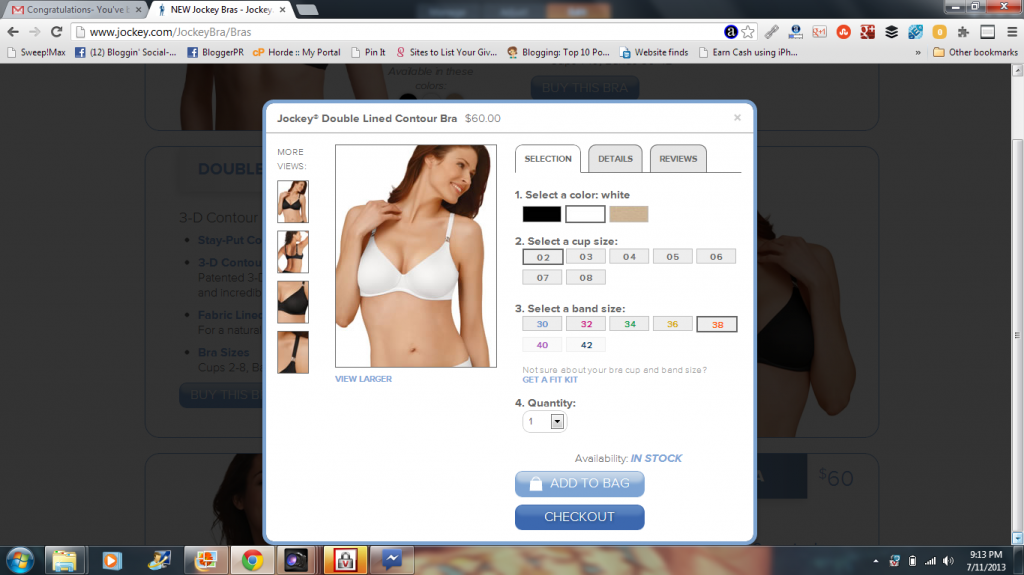
Task: Go back with the browser back arrow
Action: (x=13, y=31)
